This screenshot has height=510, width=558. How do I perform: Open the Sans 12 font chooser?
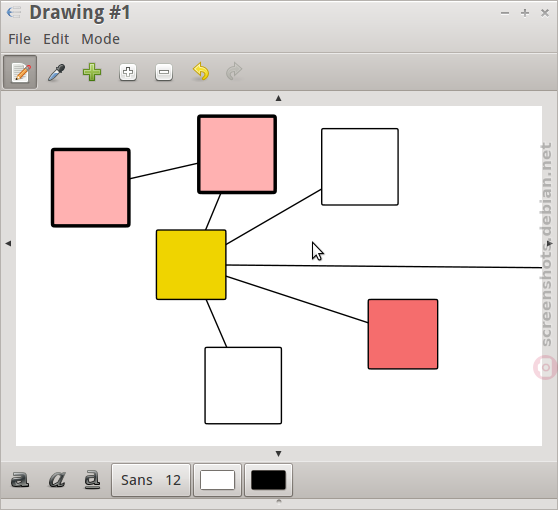coord(151,480)
